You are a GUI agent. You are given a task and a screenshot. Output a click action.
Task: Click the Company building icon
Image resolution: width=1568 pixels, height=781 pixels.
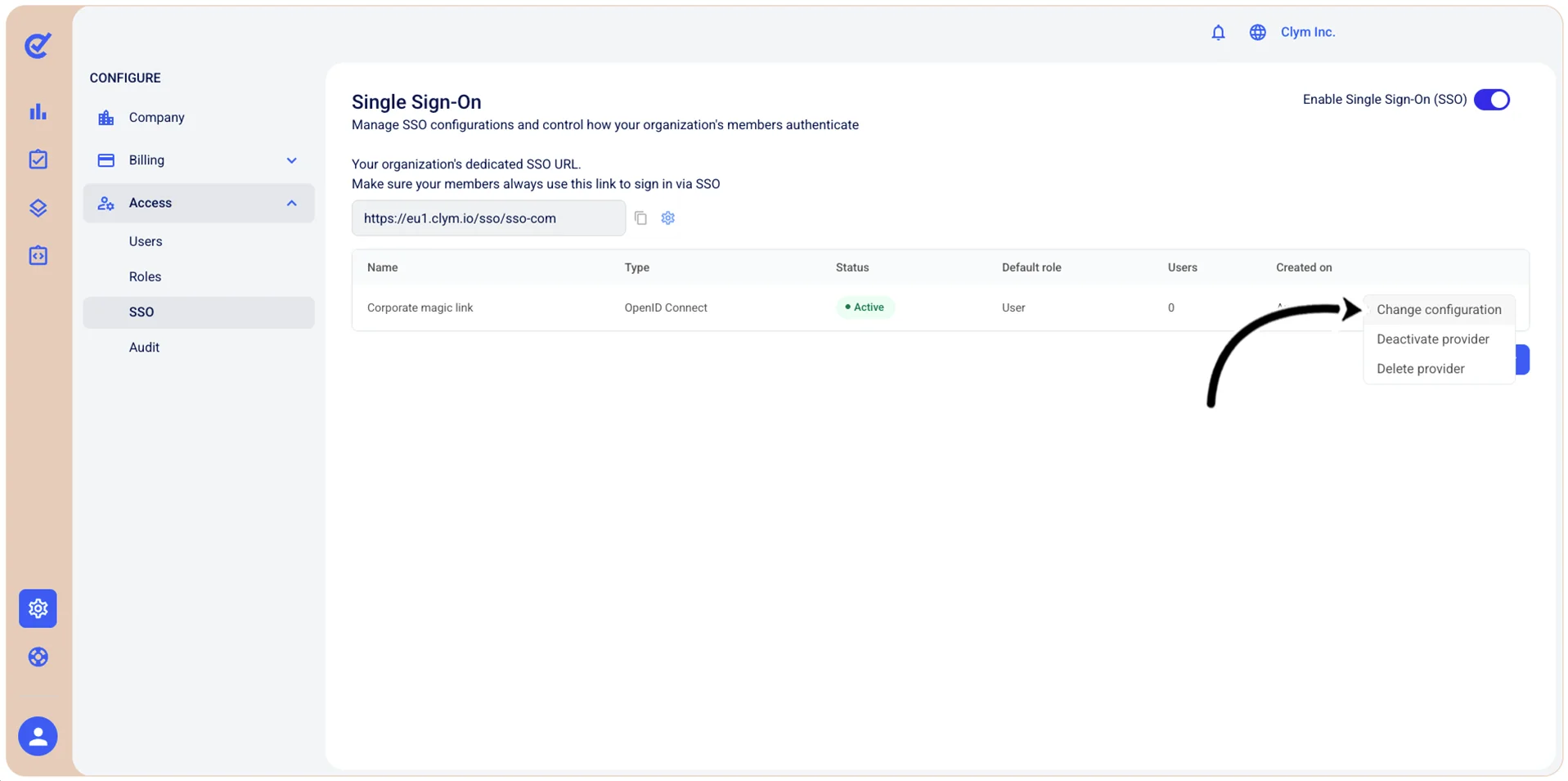coord(106,118)
